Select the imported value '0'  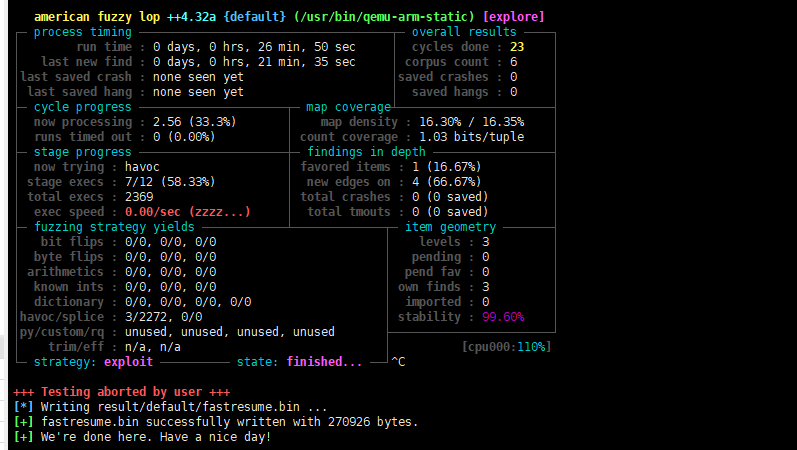[485, 302]
